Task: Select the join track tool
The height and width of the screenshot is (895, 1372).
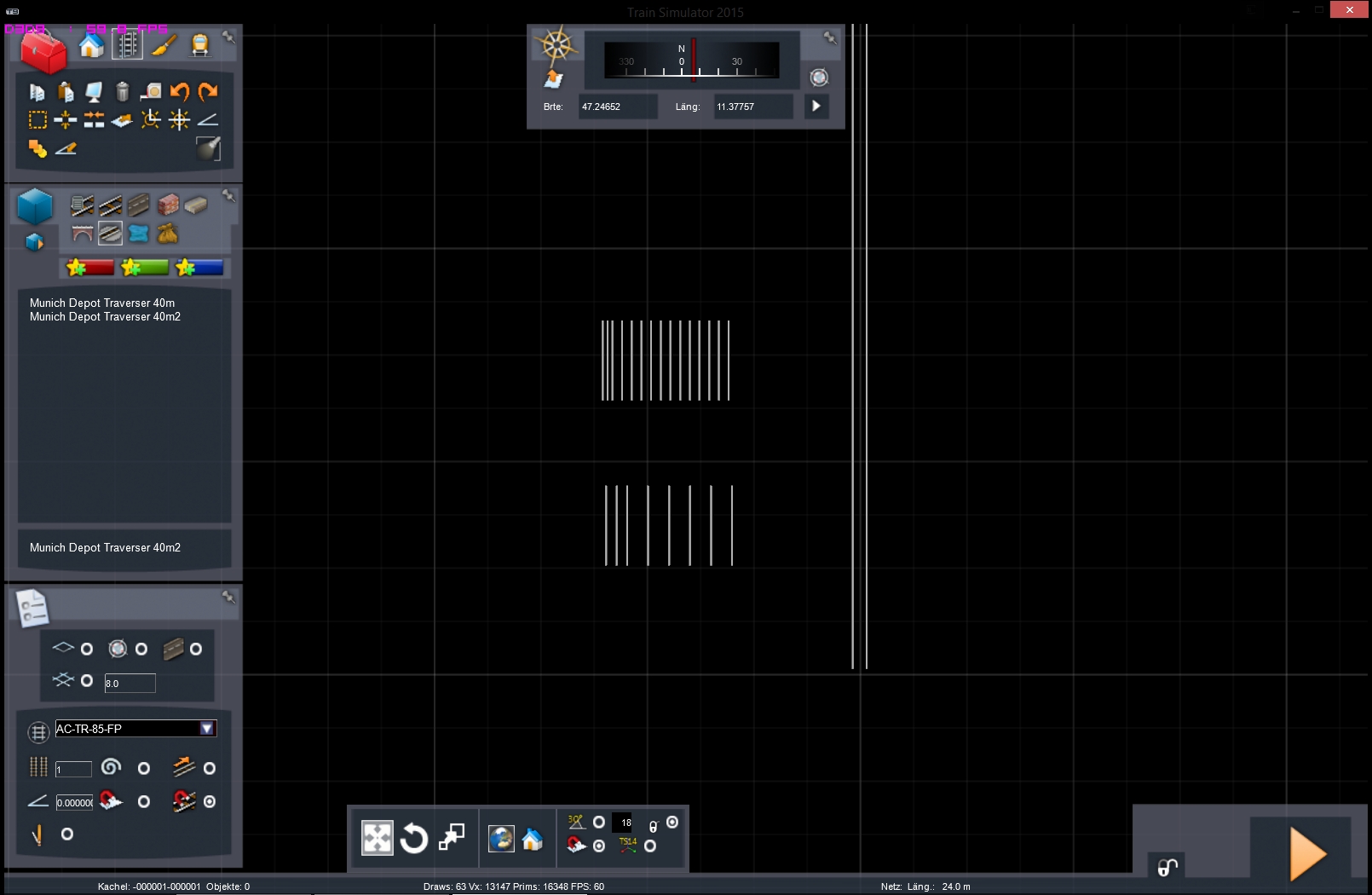Action: point(94,119)
